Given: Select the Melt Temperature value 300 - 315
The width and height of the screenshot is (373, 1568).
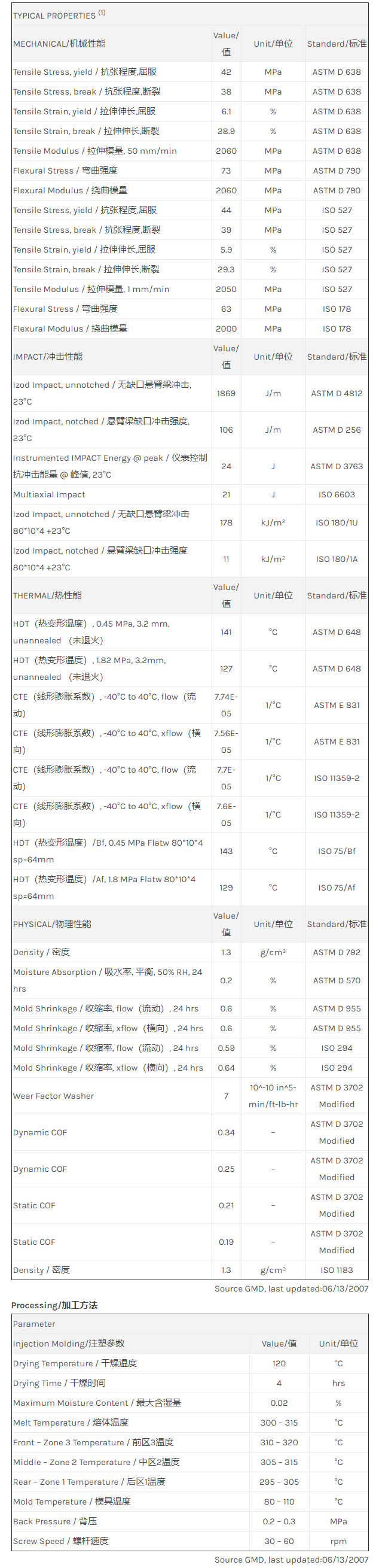Looking at the screenshot, I should (279, 1423).
